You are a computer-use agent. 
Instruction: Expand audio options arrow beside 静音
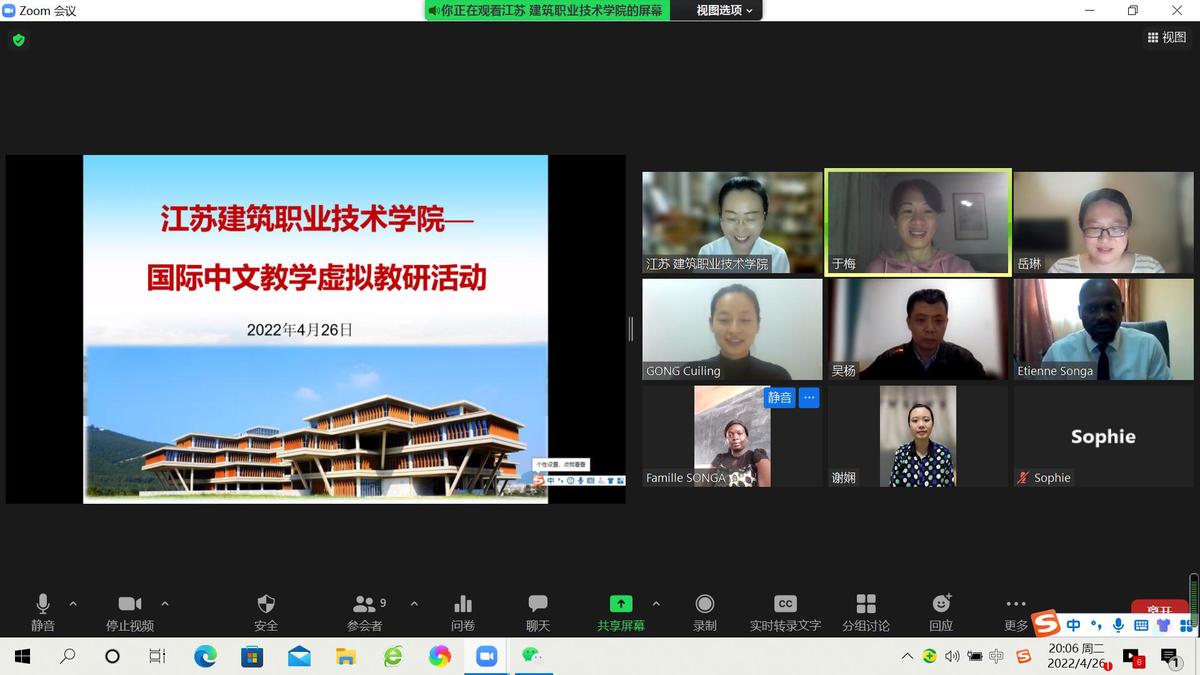[x=73, y=604]
